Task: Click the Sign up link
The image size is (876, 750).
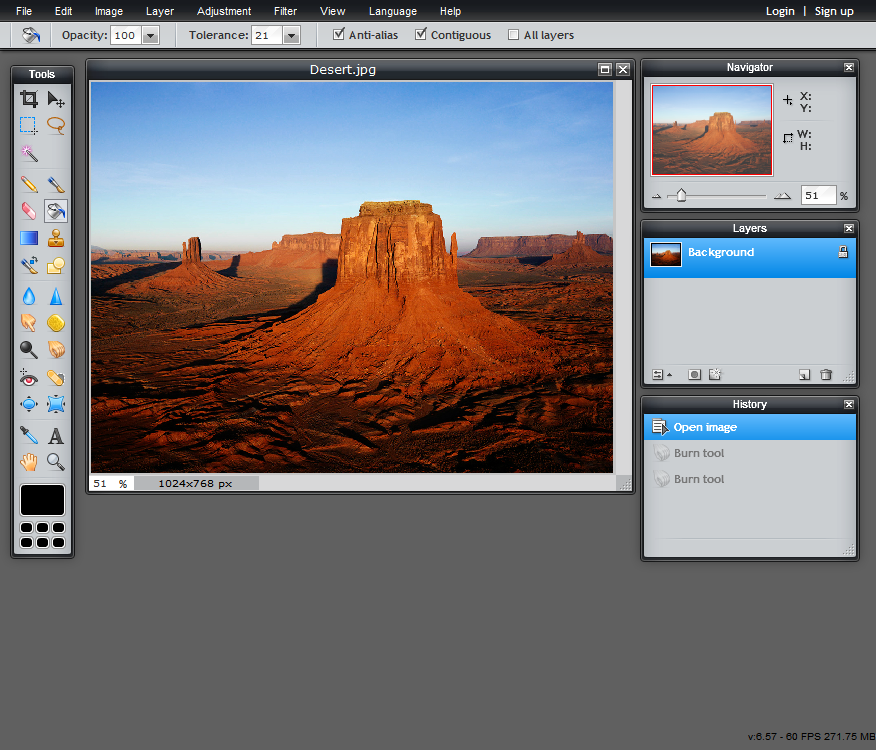Action: [833, 11]
